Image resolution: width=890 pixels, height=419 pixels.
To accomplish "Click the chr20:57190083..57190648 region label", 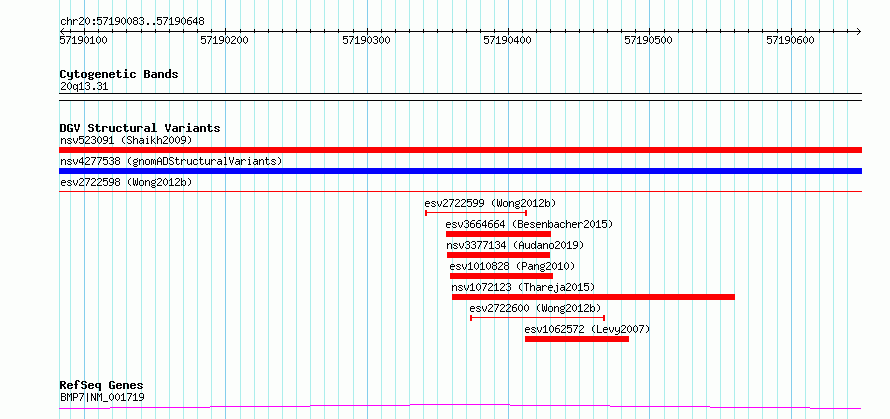I will click(x=132, y=22).
